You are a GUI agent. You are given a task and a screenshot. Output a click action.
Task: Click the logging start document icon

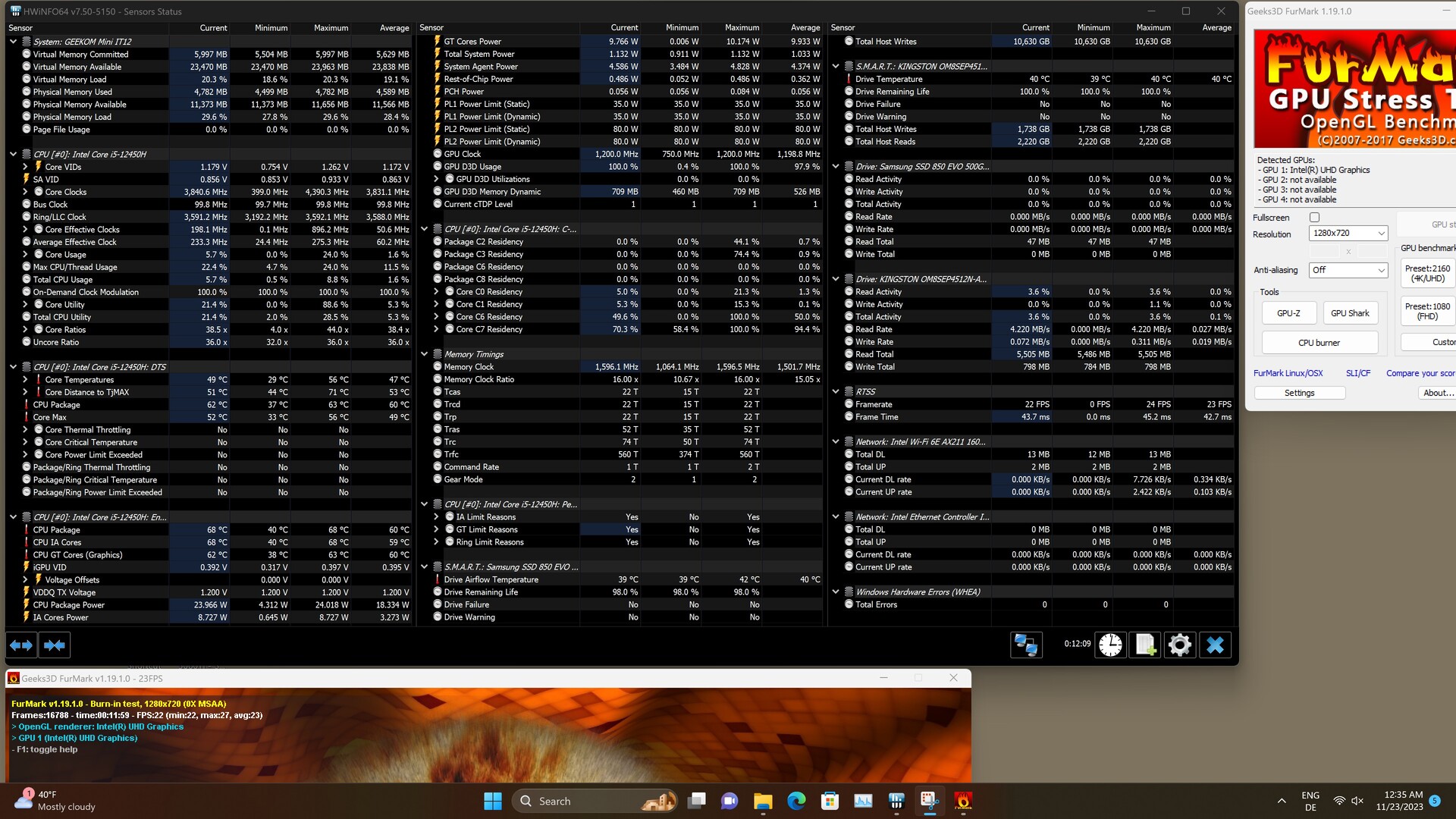click(x=1145, y=645)
